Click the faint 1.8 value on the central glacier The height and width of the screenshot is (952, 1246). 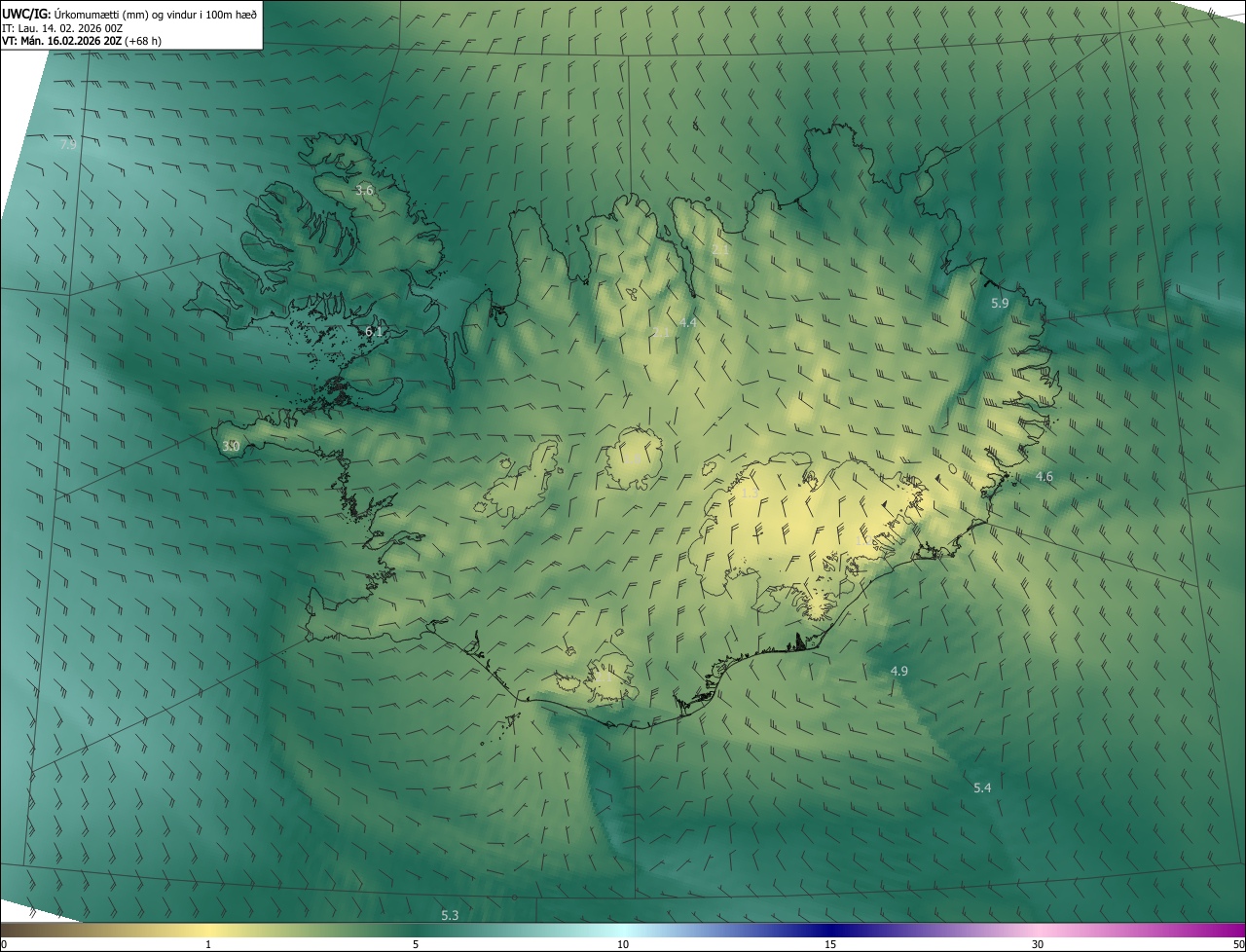[x=632, y=458]
